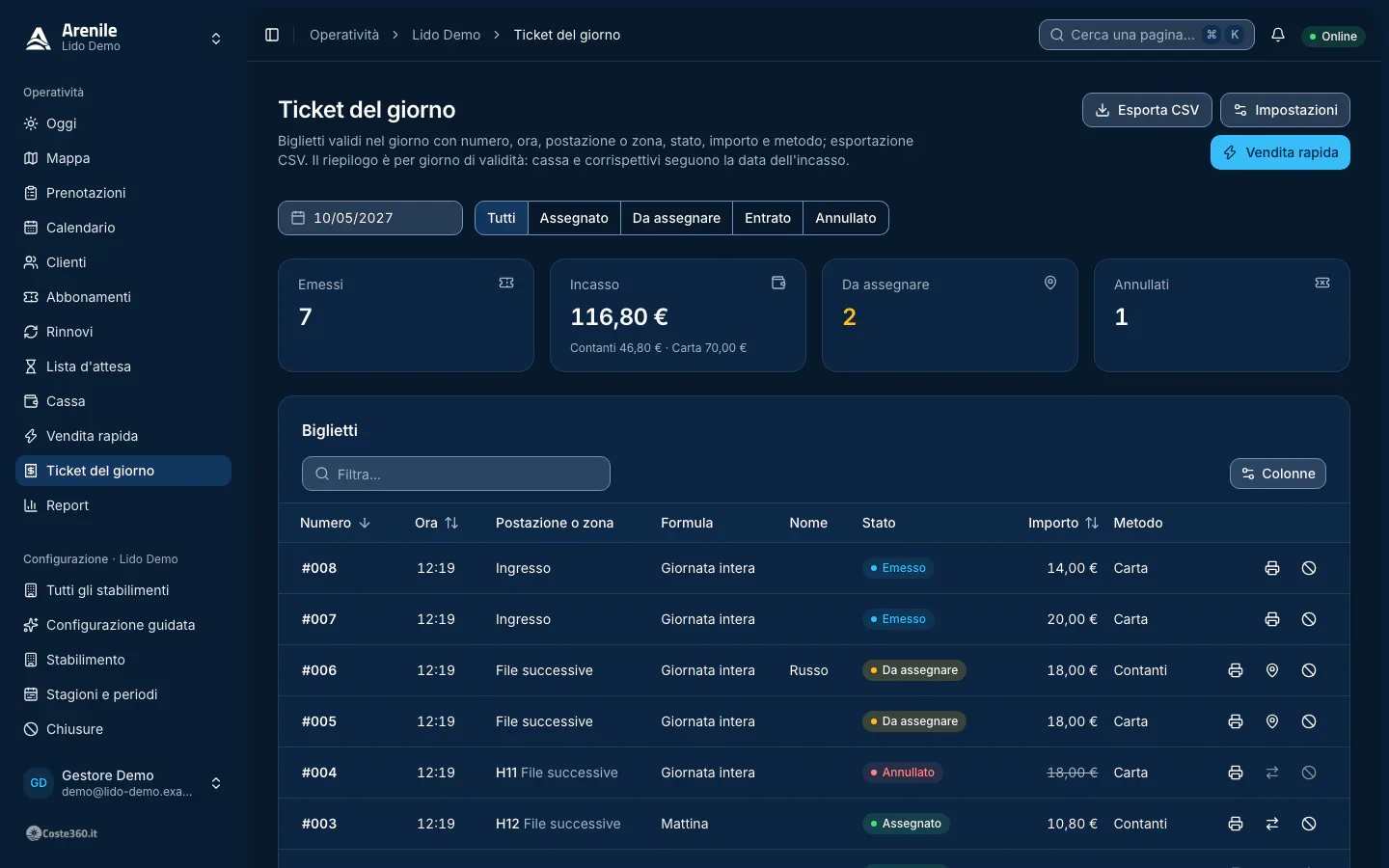Open Cassa in the sidebar

click(123, 401)
